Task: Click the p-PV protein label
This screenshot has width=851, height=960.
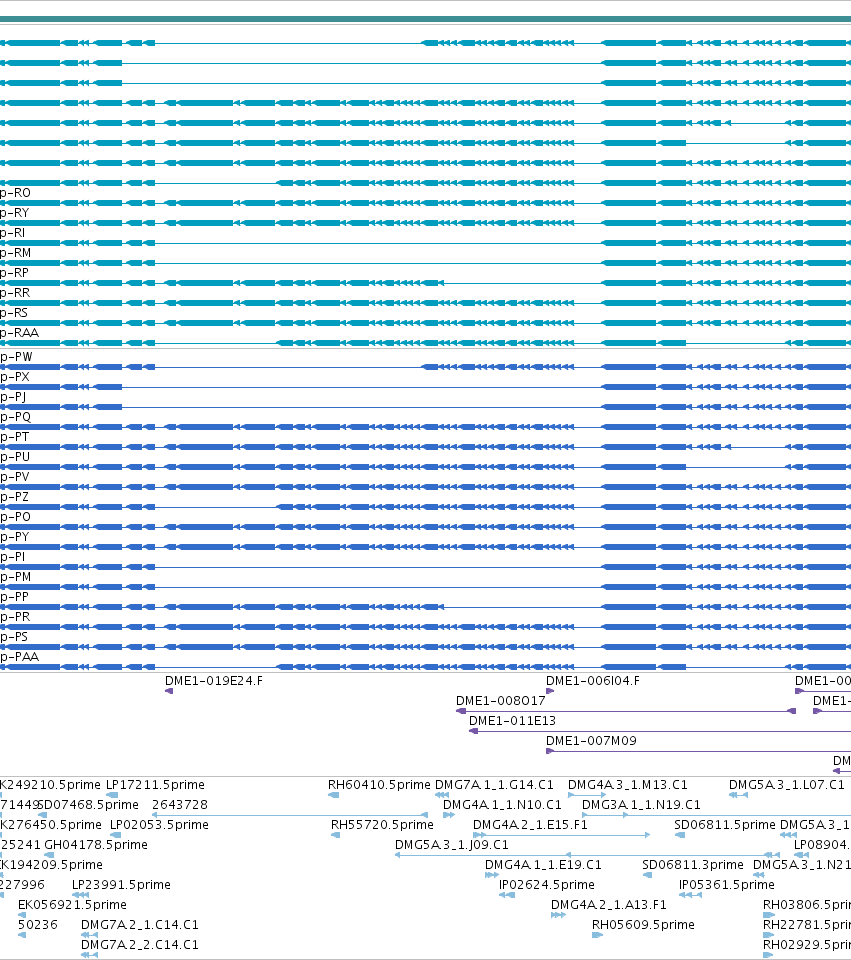Action: tap(15, 477)
